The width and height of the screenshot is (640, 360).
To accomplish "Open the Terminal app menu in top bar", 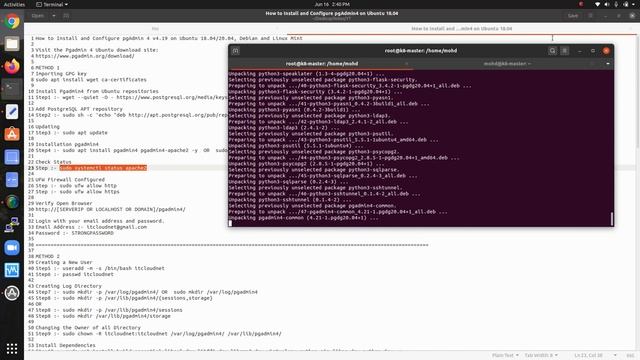I will 52,4.
